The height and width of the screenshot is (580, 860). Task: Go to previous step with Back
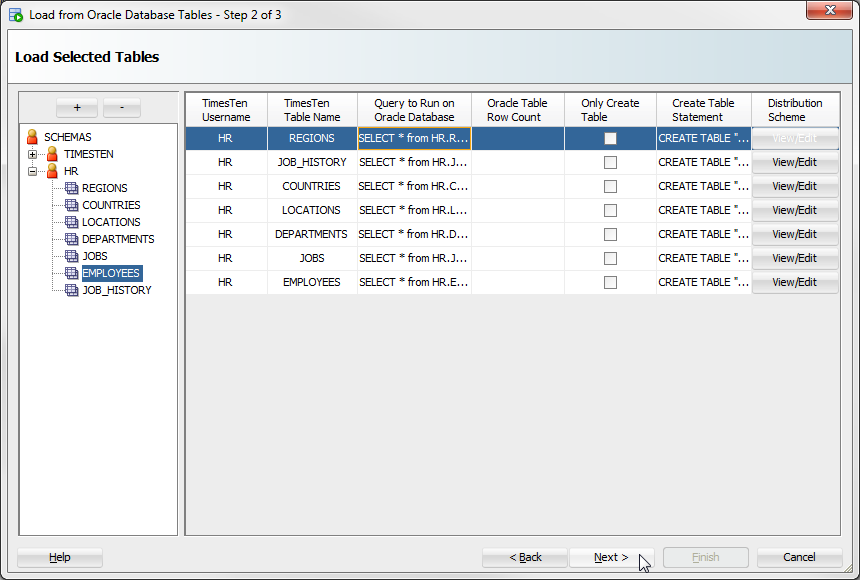(x=525, y=557)
